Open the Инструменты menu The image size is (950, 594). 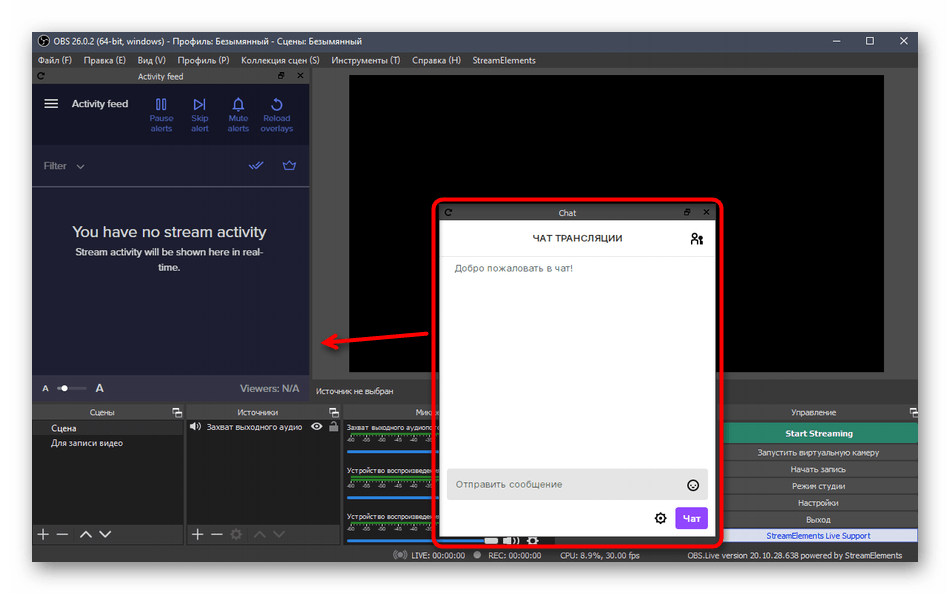[x=365, y=60]
